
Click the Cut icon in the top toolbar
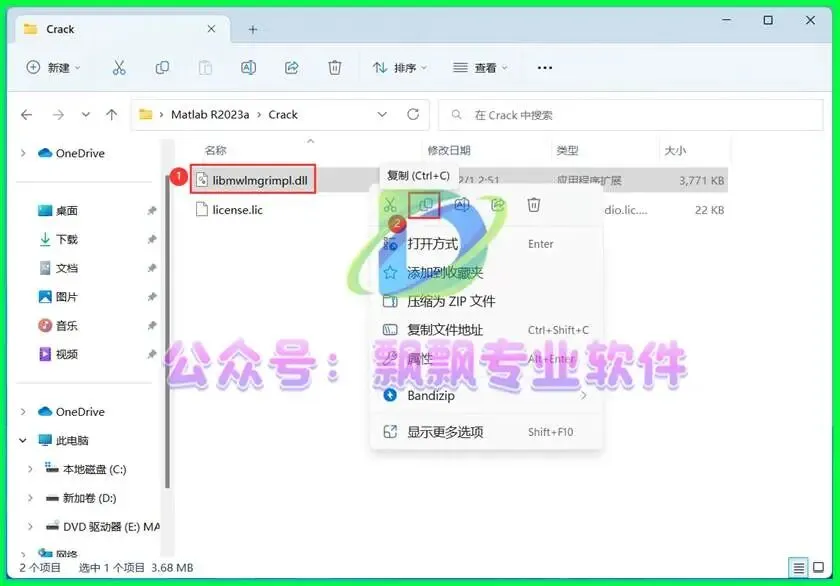(119, 67)
